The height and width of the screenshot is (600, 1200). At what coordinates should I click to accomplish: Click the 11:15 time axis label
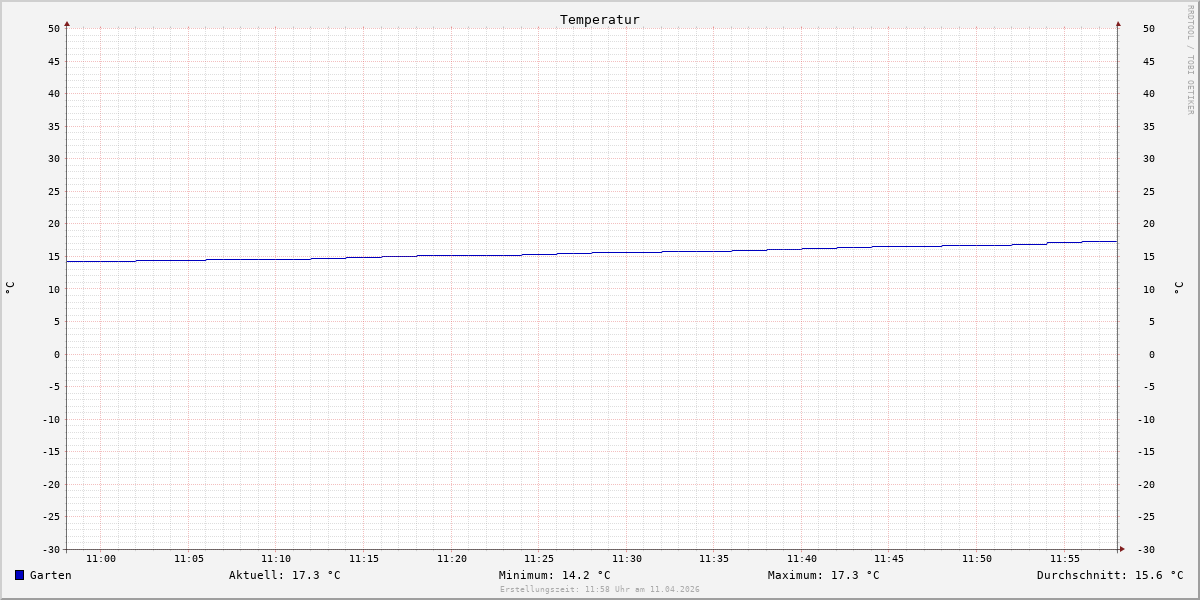pyautogui.click(x=364, y=559)
